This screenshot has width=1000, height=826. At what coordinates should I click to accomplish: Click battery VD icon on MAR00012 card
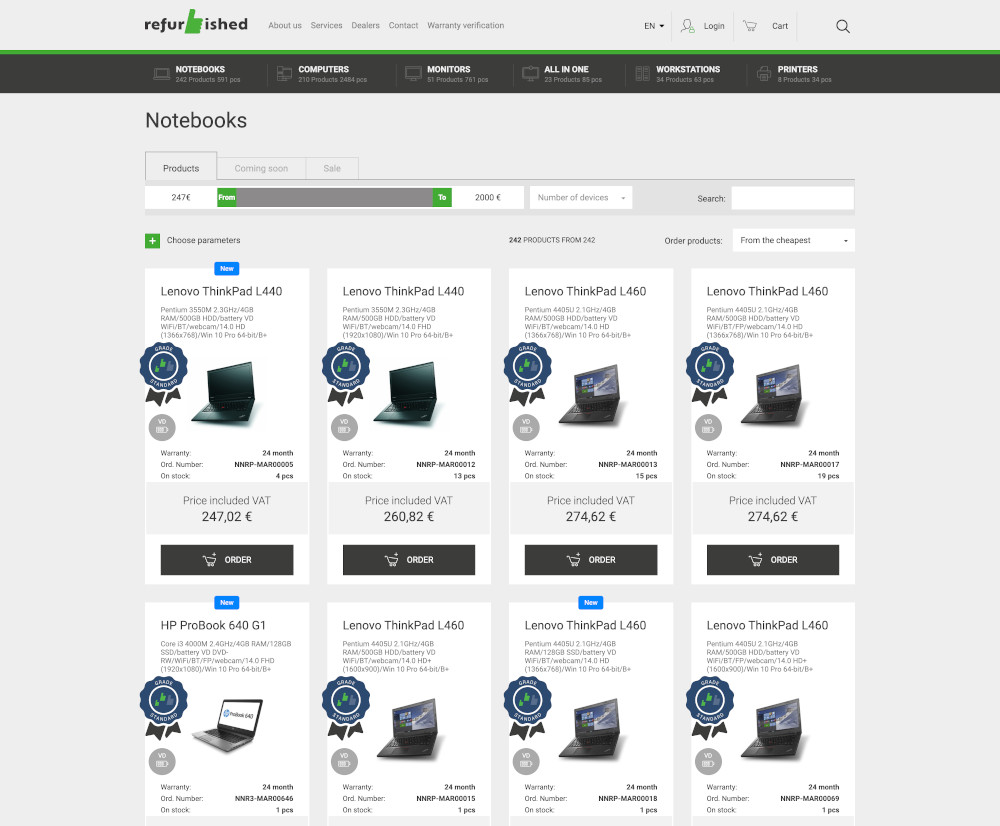[344, 427]
